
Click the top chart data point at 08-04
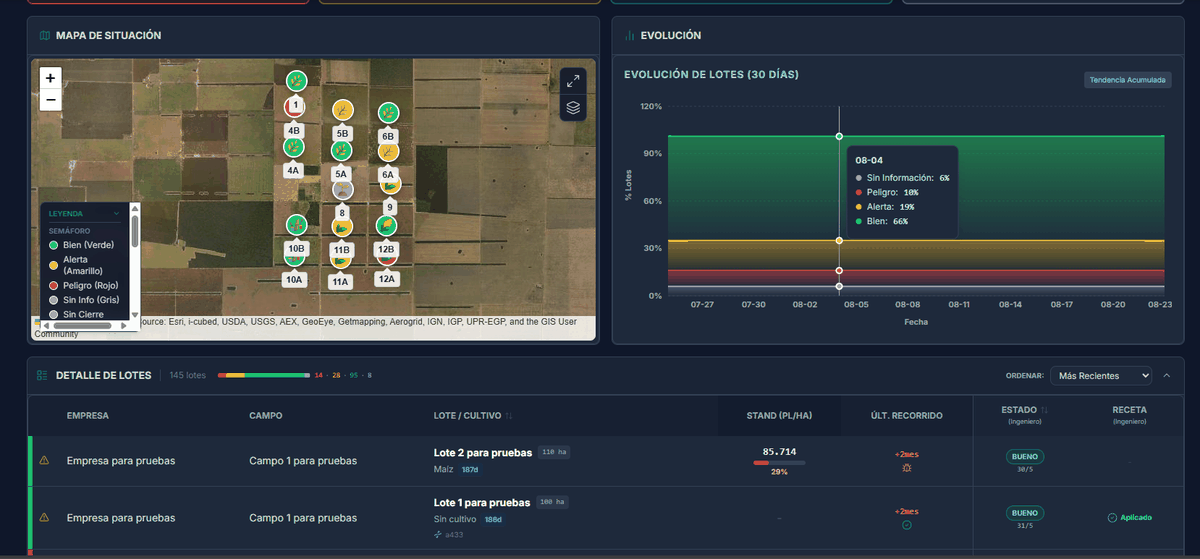(839, 136)
